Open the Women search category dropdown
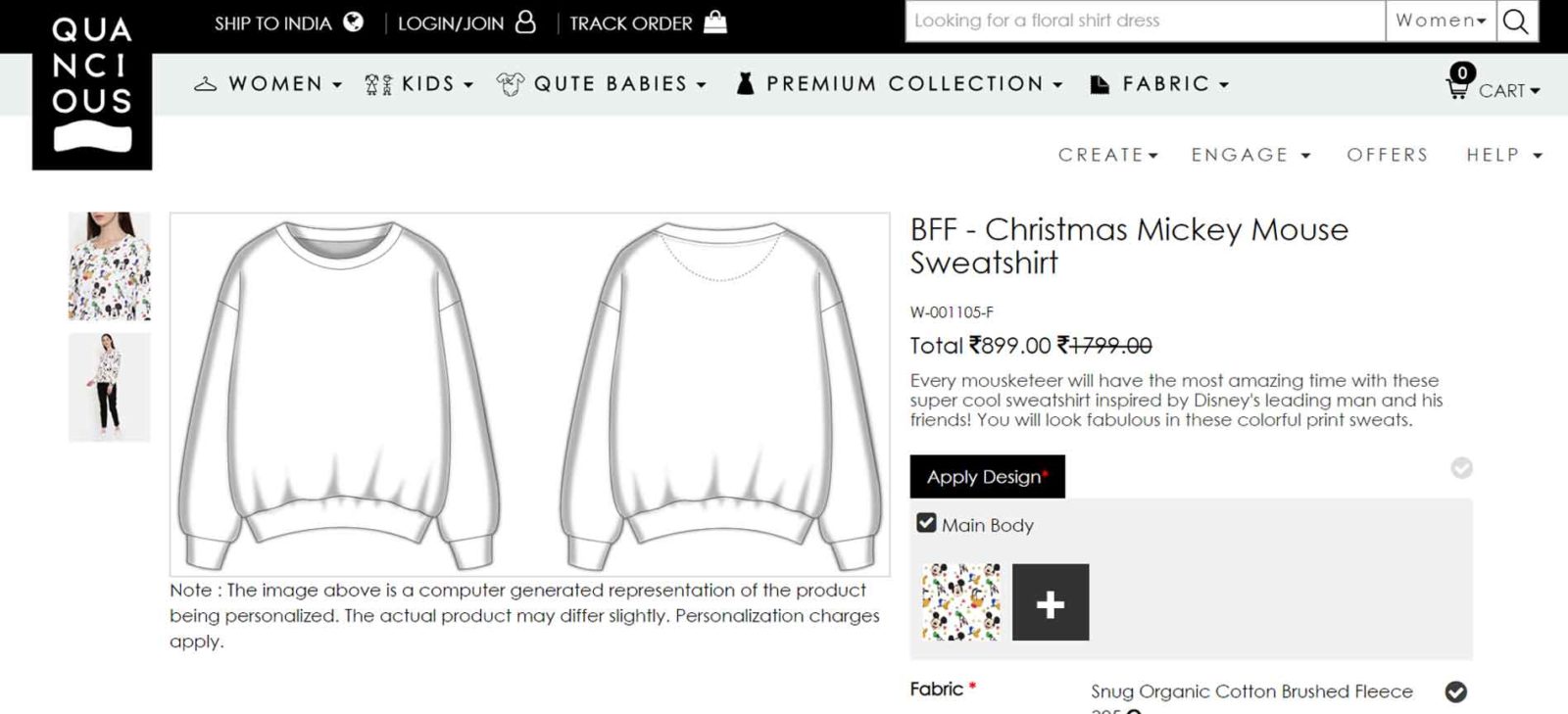Viewport: 1568px width, 714px height. [1440, 21]
